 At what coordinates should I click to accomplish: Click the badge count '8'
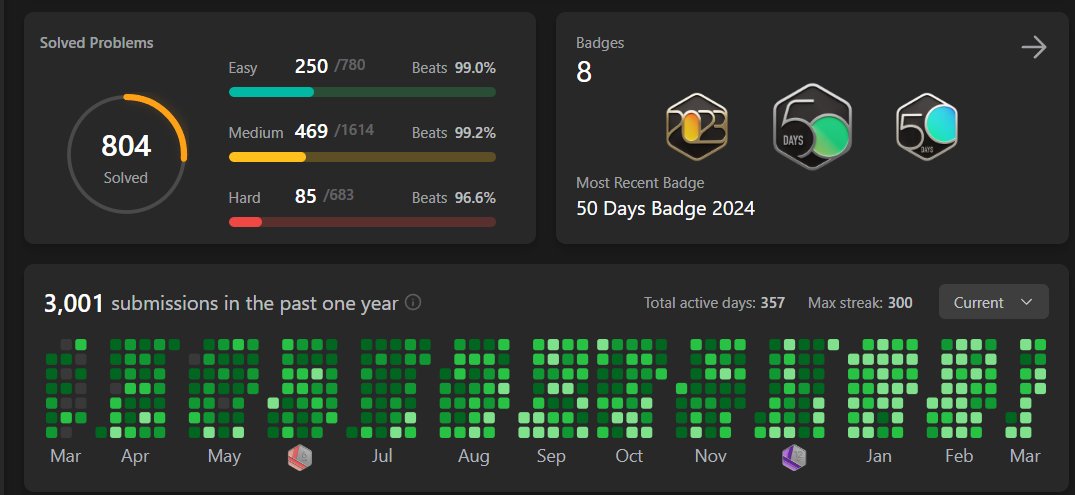(x=583, y=72)
